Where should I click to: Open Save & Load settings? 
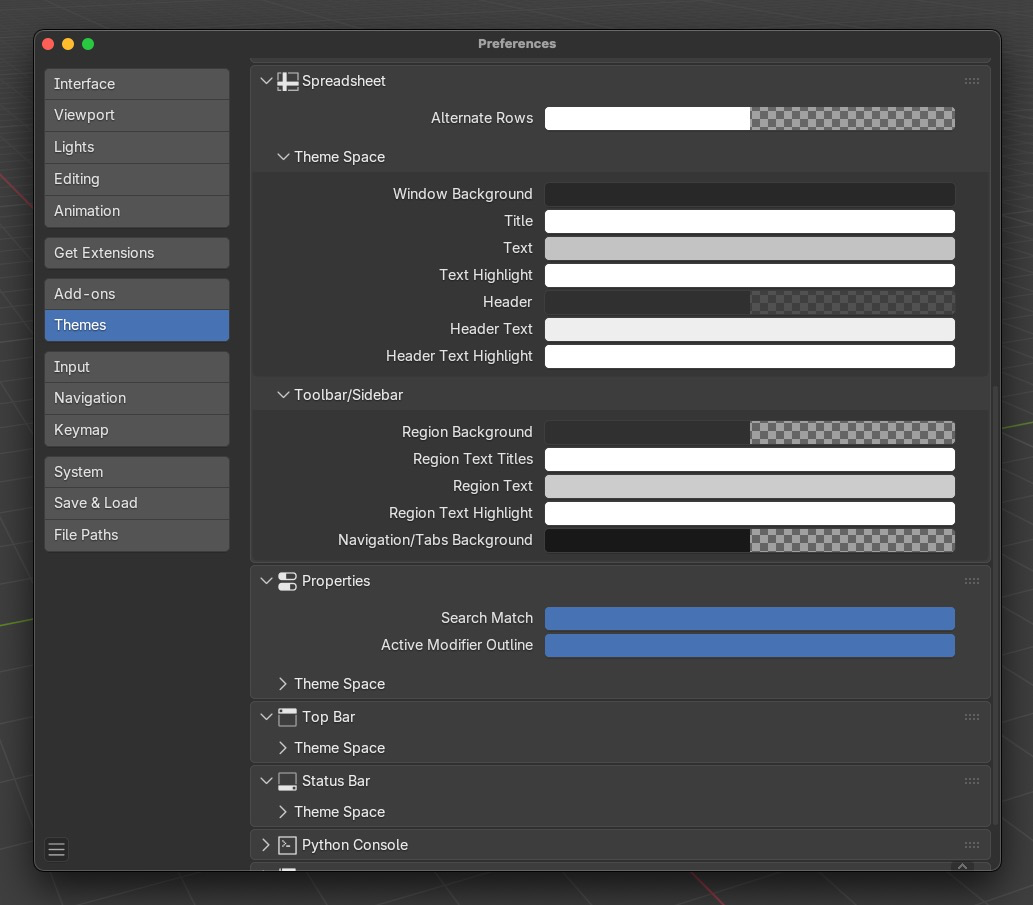[137, 504]
